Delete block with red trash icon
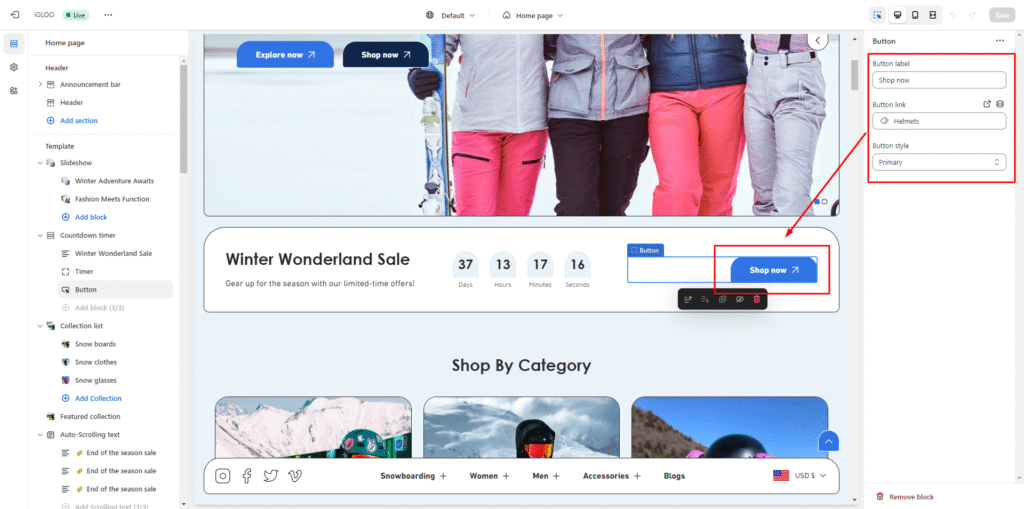 point(757,299)
